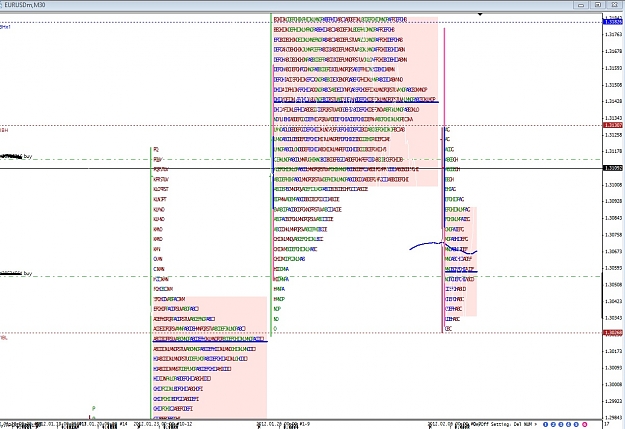625x429 pixels.
Task: Click the '#10-12' profile label on time axis
Action: 183,424
